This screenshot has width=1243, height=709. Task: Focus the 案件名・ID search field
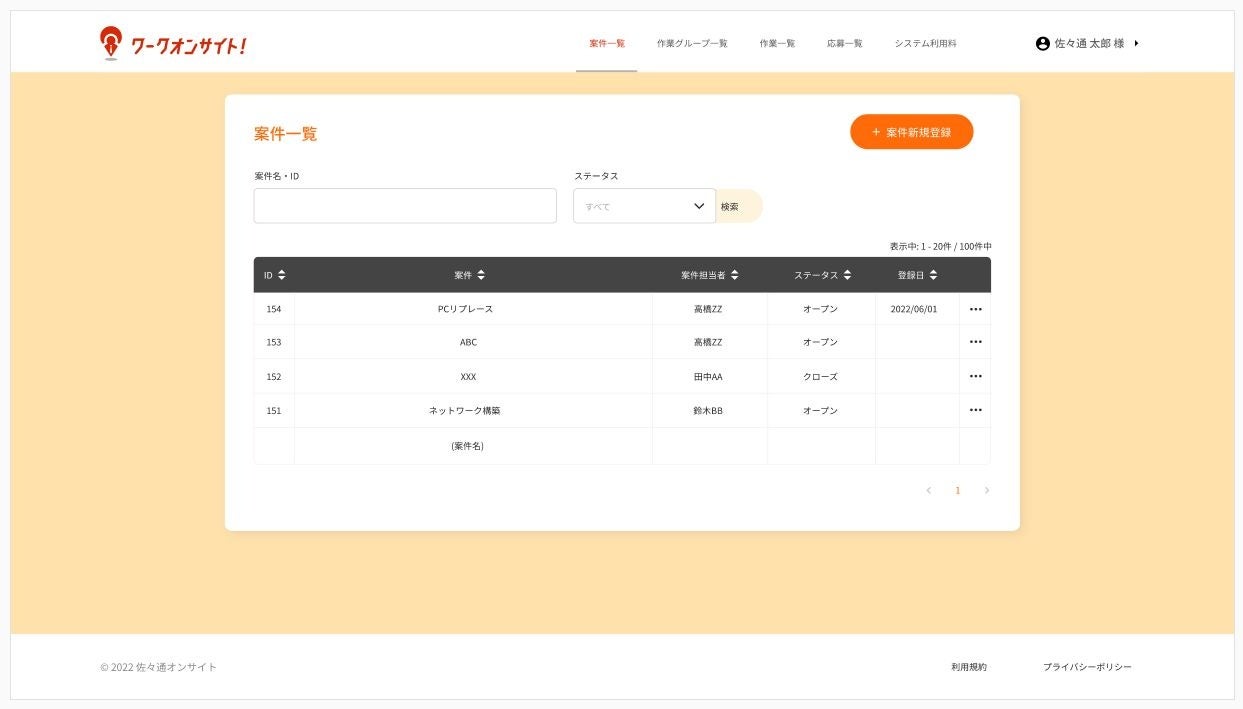point(405,206)
